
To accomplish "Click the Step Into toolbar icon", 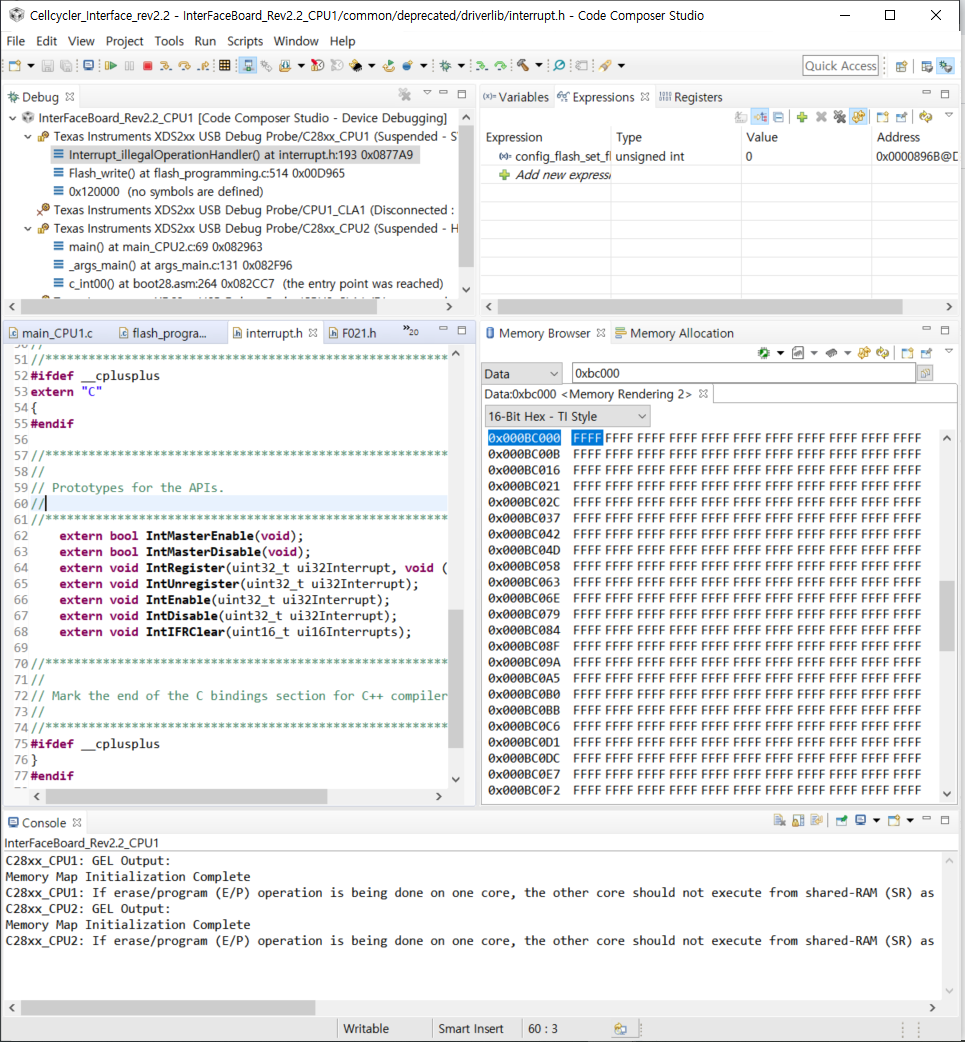I will point(165,66).
